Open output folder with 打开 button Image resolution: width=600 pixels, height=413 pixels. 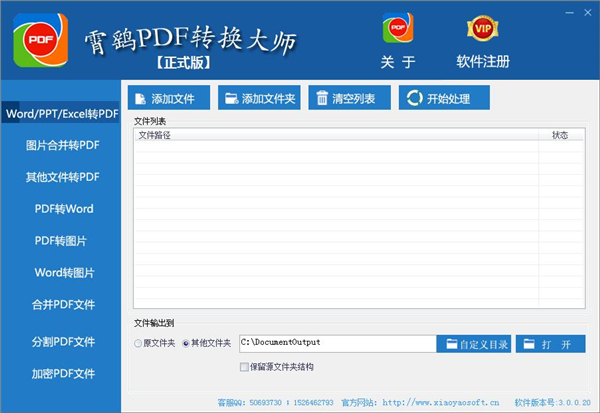coord(550,344)
